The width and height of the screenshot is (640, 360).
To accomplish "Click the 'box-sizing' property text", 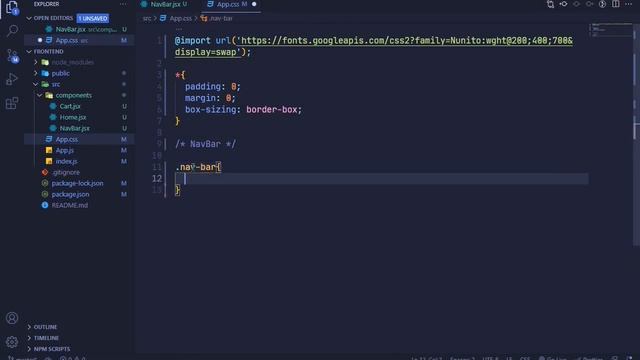I will tap(212, 109).
